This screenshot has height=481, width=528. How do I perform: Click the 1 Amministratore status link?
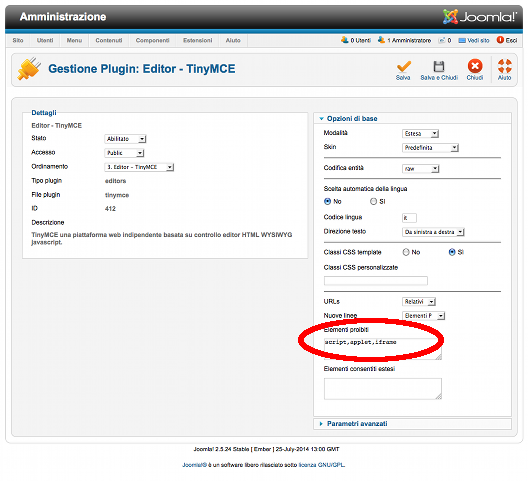click(409, 40)
